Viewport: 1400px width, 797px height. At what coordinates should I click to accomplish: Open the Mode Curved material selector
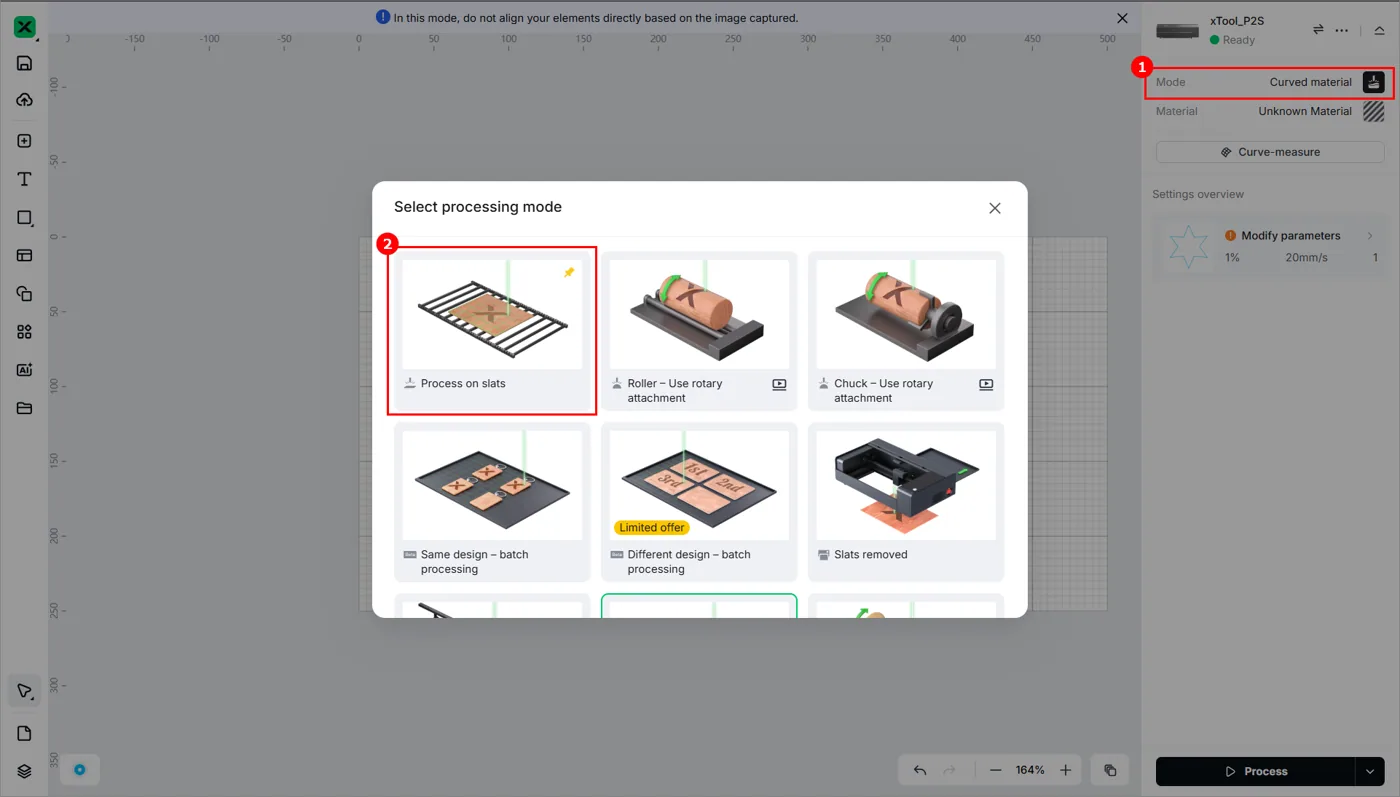(1269, 82)
